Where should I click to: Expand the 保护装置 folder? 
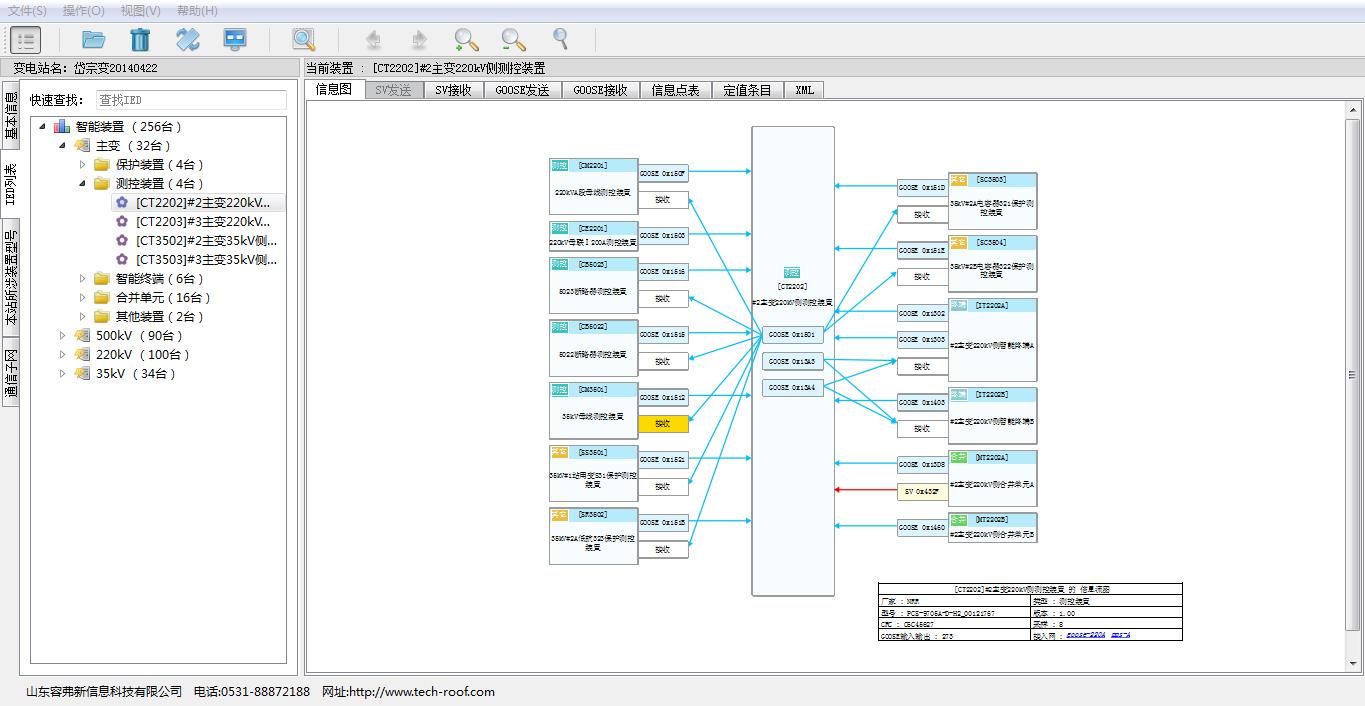83,165
